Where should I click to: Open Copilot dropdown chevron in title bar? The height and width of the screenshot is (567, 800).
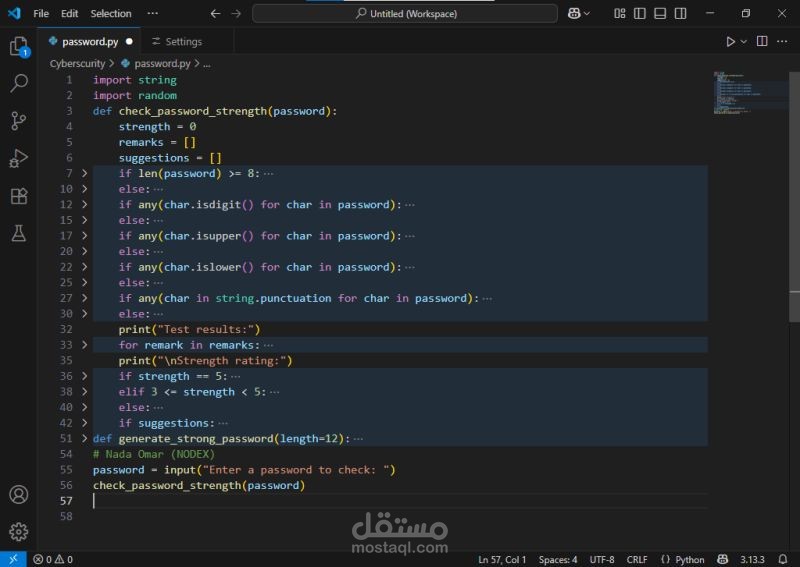587,14
